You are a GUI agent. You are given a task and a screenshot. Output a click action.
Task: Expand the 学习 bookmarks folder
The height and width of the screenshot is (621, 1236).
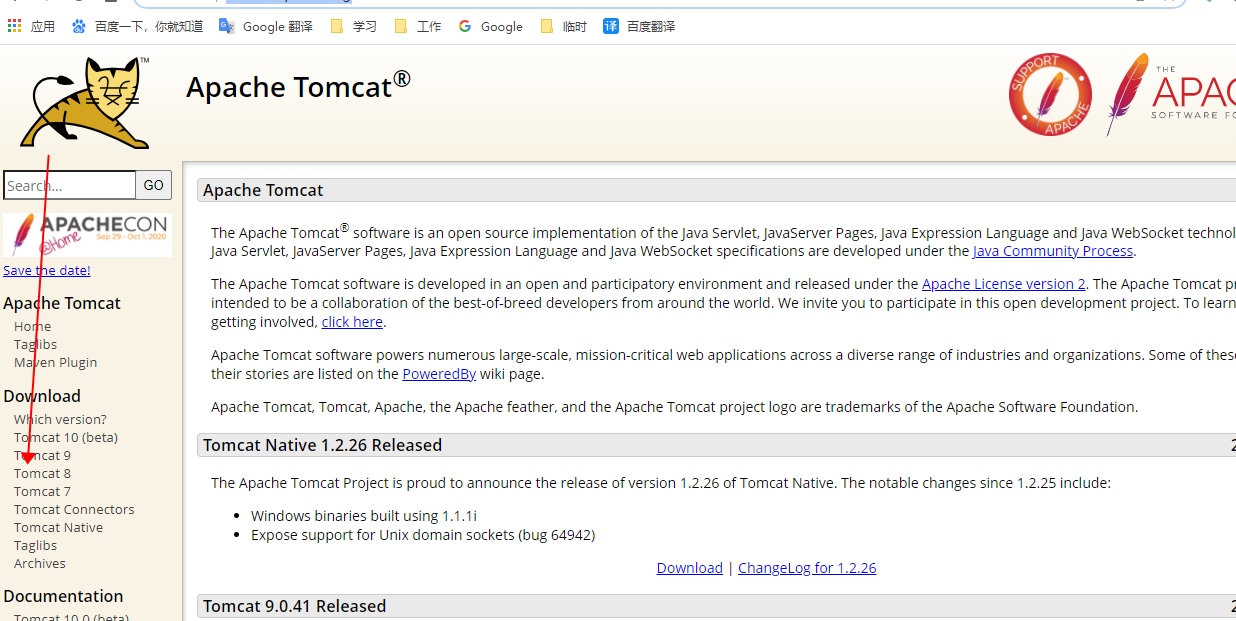click(353, 26)
